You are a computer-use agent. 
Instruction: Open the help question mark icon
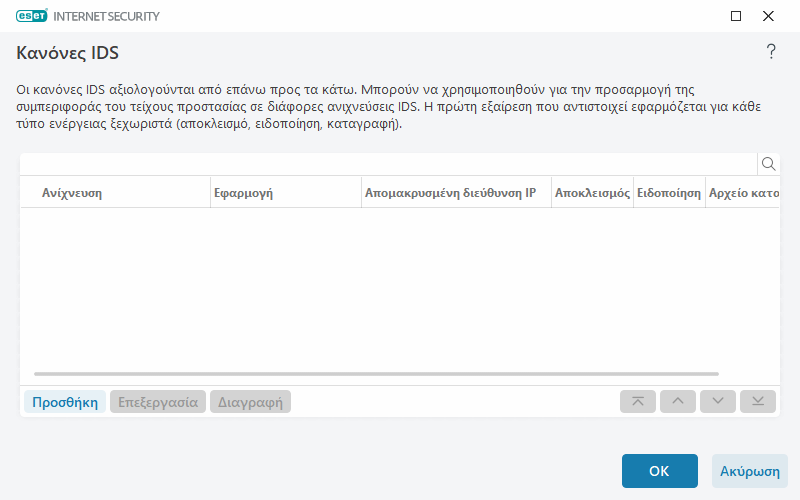[771, 52]
